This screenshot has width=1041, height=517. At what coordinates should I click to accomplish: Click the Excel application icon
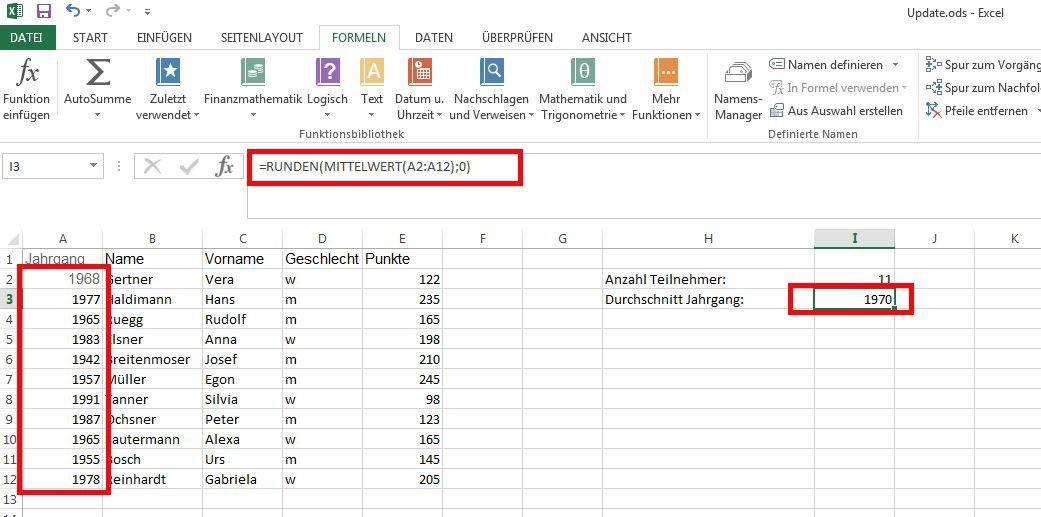pyautogui.click(x=15, y=11)
